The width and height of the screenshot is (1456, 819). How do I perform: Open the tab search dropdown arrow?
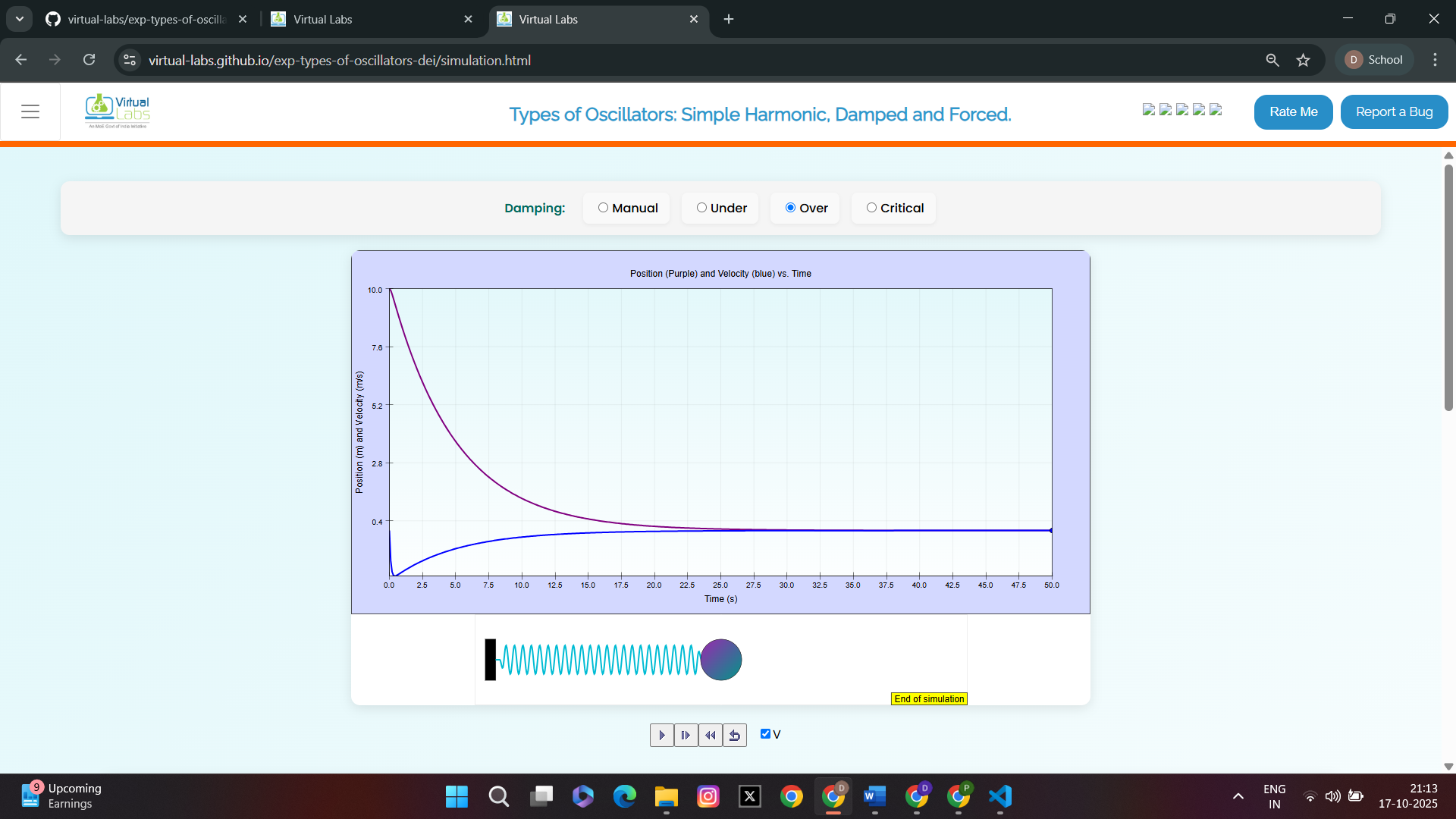click(x=20, y=19)
